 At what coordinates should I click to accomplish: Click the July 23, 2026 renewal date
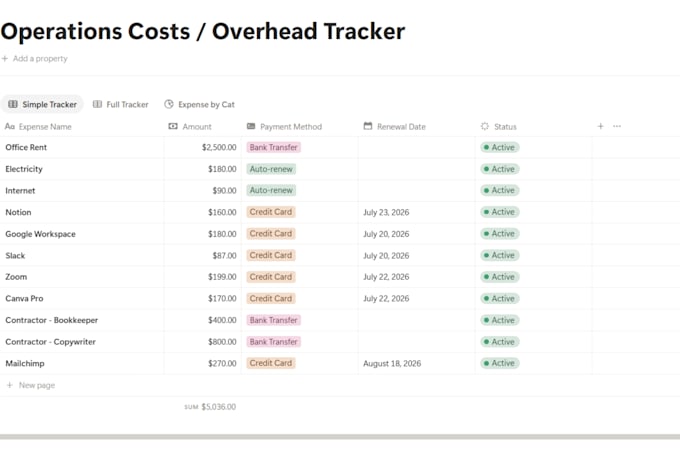coord(386,213)
